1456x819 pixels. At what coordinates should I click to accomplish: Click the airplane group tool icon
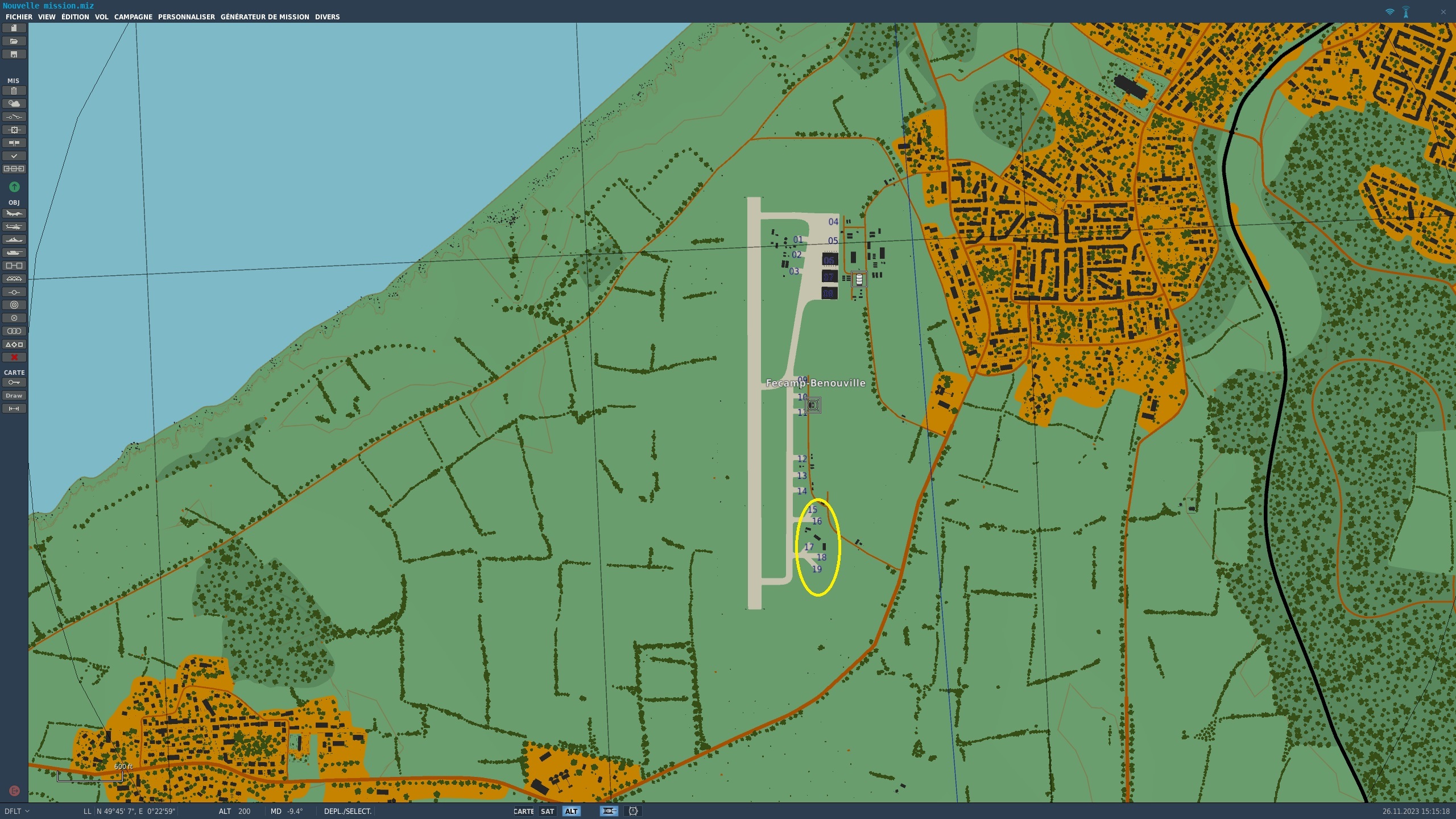coord(14,214)
